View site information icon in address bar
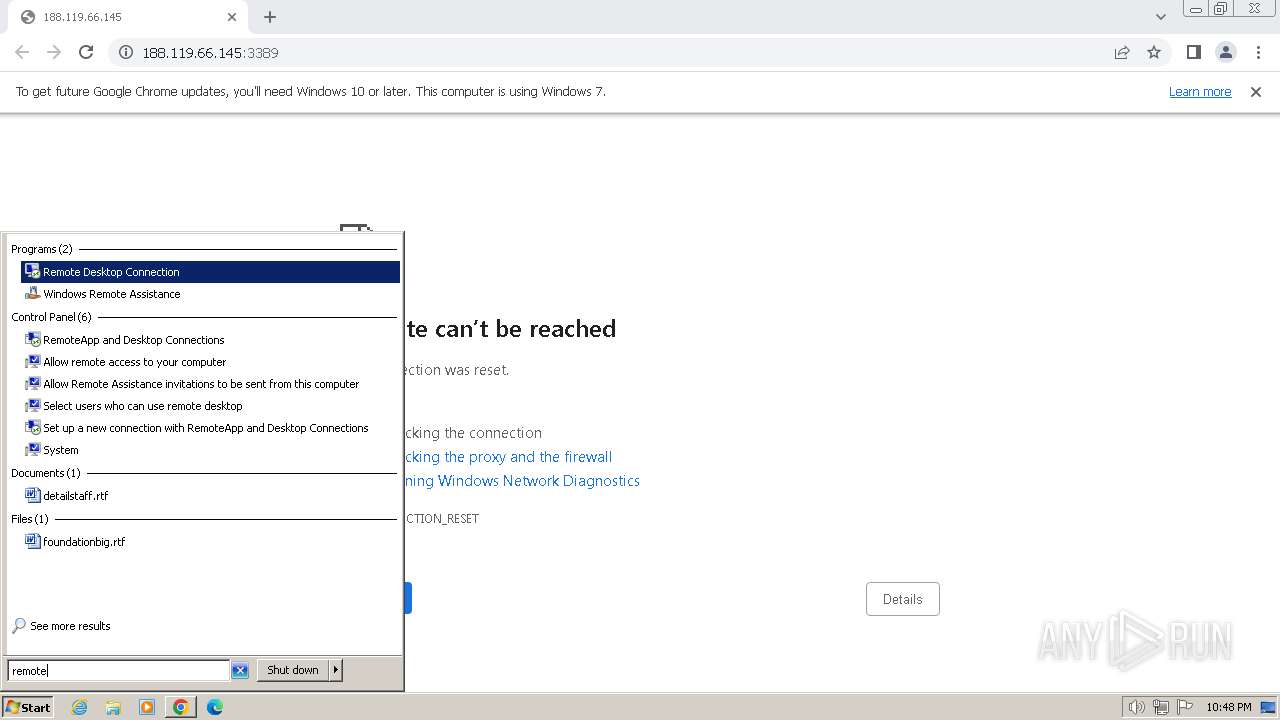This screenshot has height=720, width=1280. (126, 53)
